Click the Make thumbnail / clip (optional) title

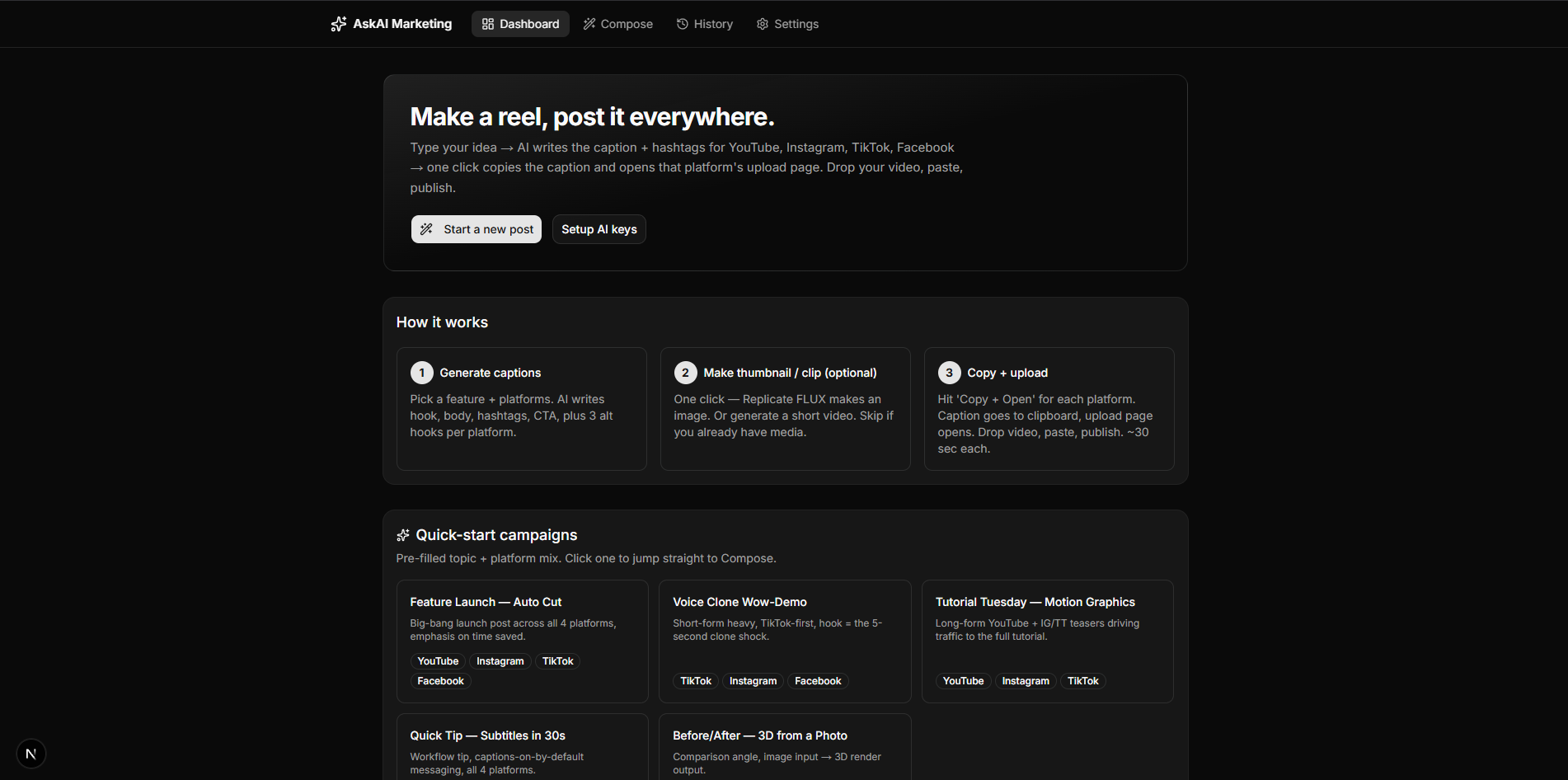(791, 373)
